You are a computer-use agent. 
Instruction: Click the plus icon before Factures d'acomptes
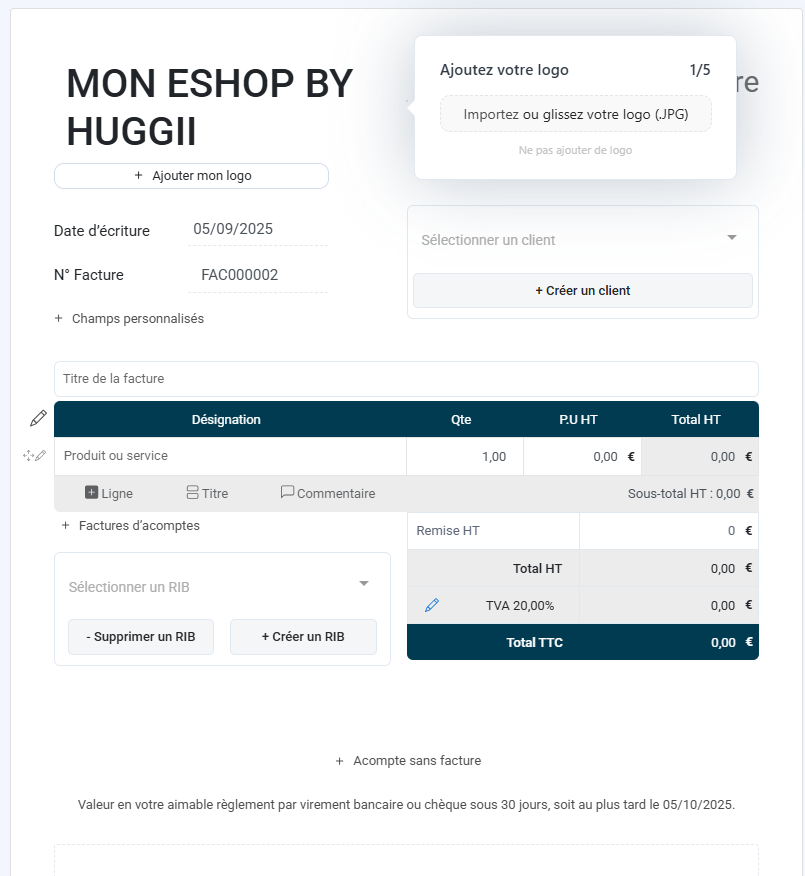[x=65, y=525]
